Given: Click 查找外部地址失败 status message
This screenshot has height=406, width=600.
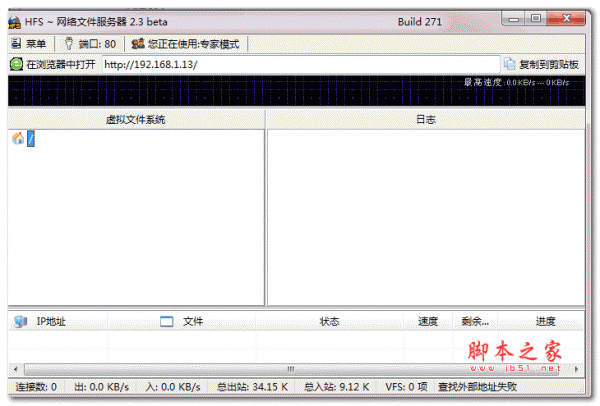Looking at the screenshot, I should point(477,387).
